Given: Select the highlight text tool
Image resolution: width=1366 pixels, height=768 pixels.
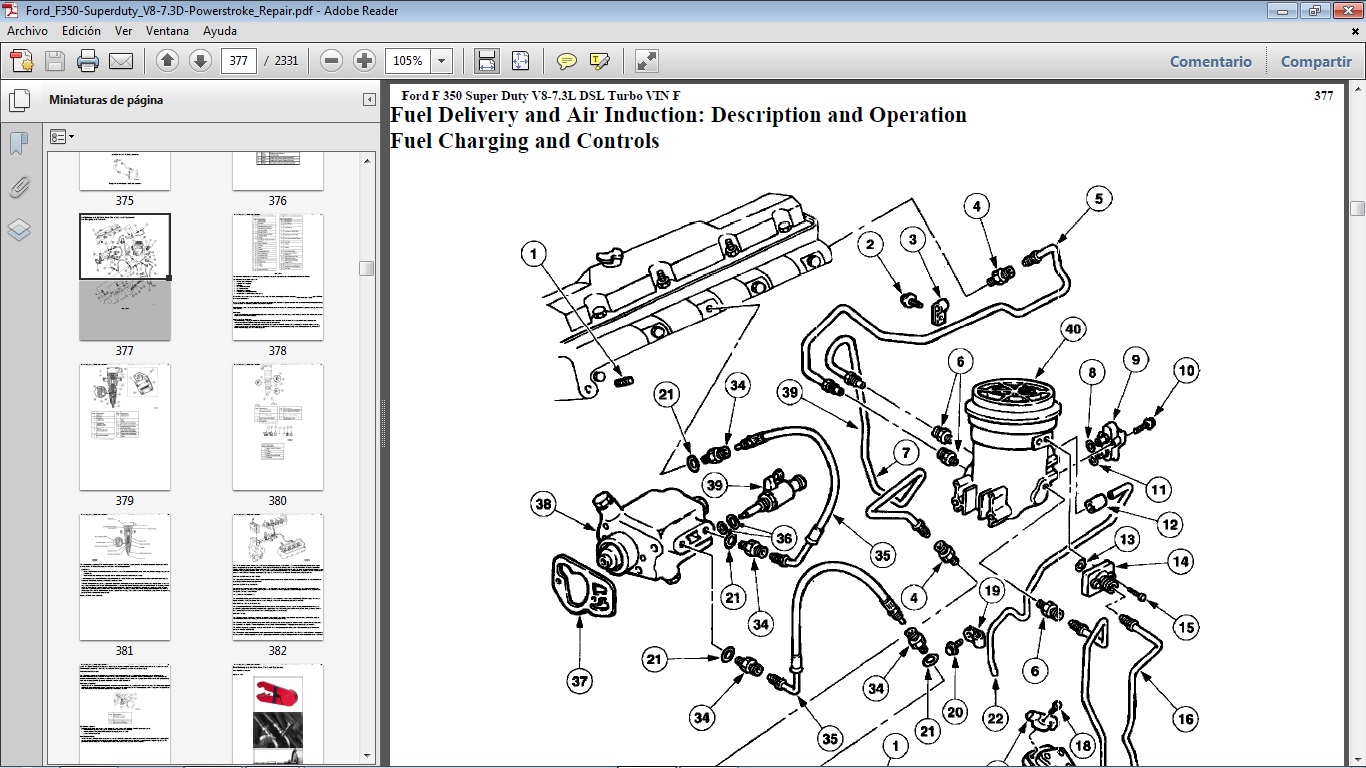Looking at the screenshot, I should coord(599,61).
